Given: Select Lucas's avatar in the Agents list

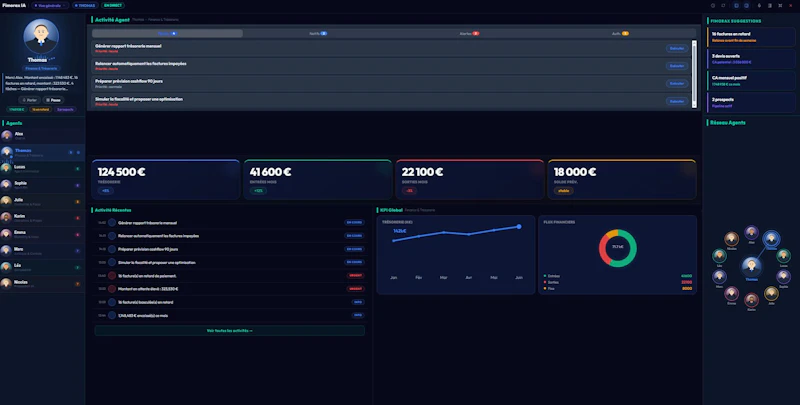Looking at the screenshot, I should pyautogui.click(x=6, y=168).
